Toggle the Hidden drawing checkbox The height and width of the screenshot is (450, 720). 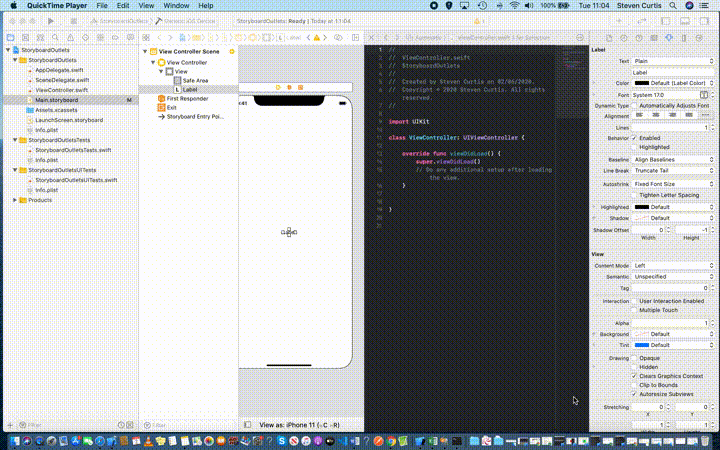pos(634,367)
